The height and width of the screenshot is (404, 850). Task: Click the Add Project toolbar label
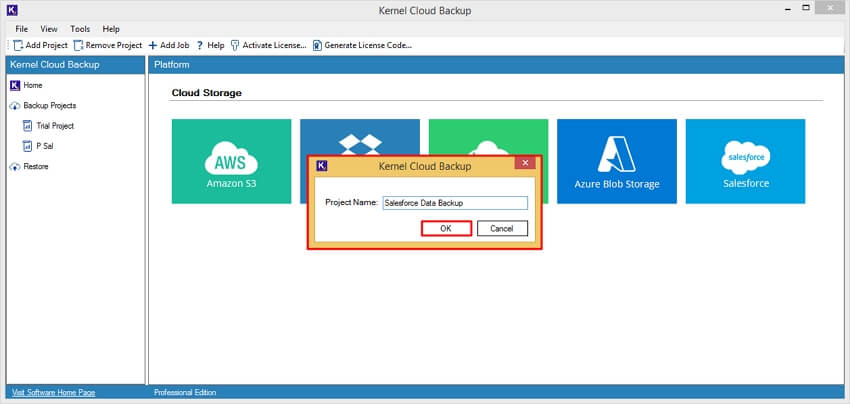tap(47, 46)
